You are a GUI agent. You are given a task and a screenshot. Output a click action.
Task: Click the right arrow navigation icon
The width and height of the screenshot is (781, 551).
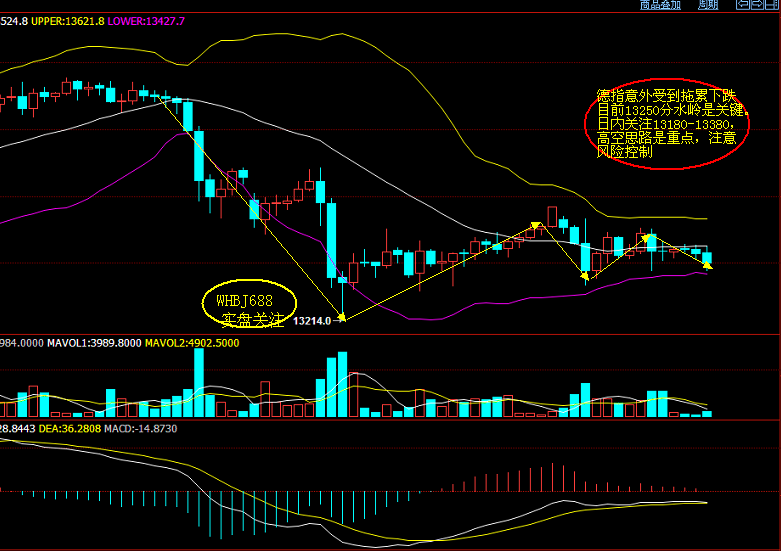[758, 5]
